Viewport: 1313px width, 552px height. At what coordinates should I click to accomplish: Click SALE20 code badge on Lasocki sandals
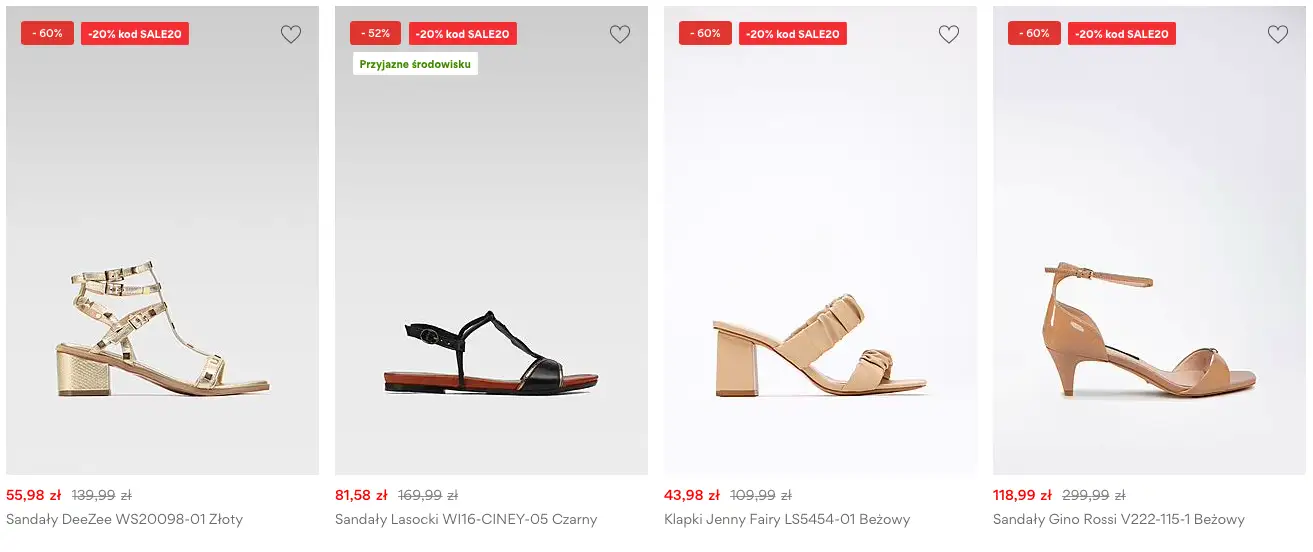463,34
